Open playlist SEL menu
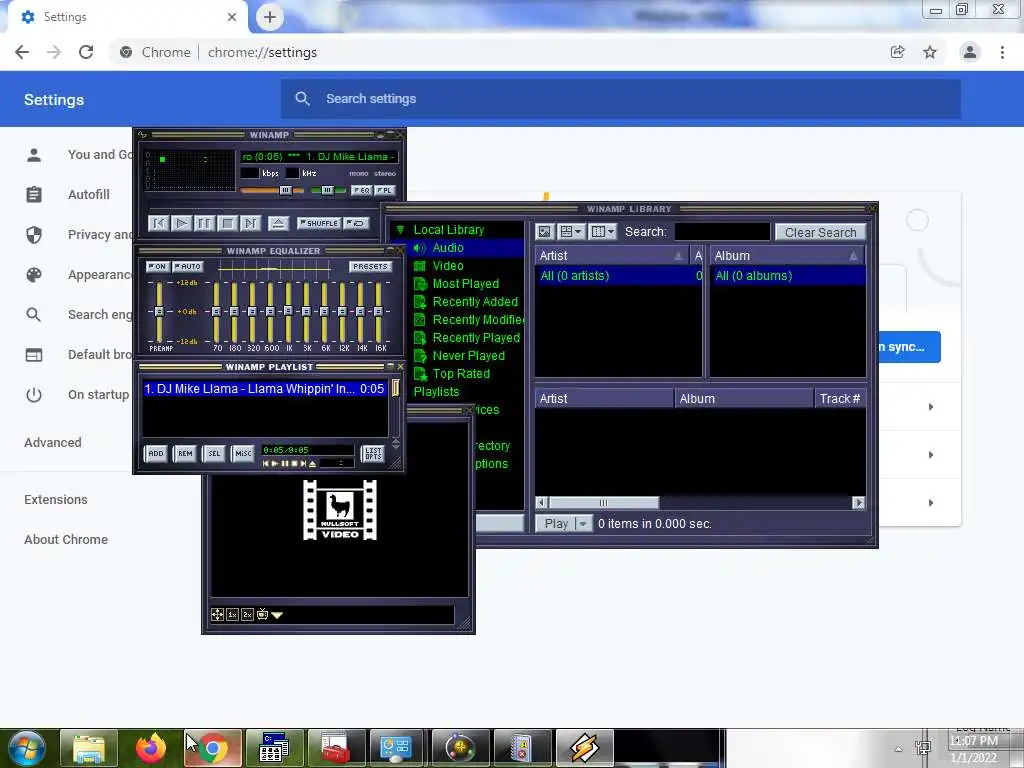Viewport: 1024px width, 768px height. pos(214,453)
